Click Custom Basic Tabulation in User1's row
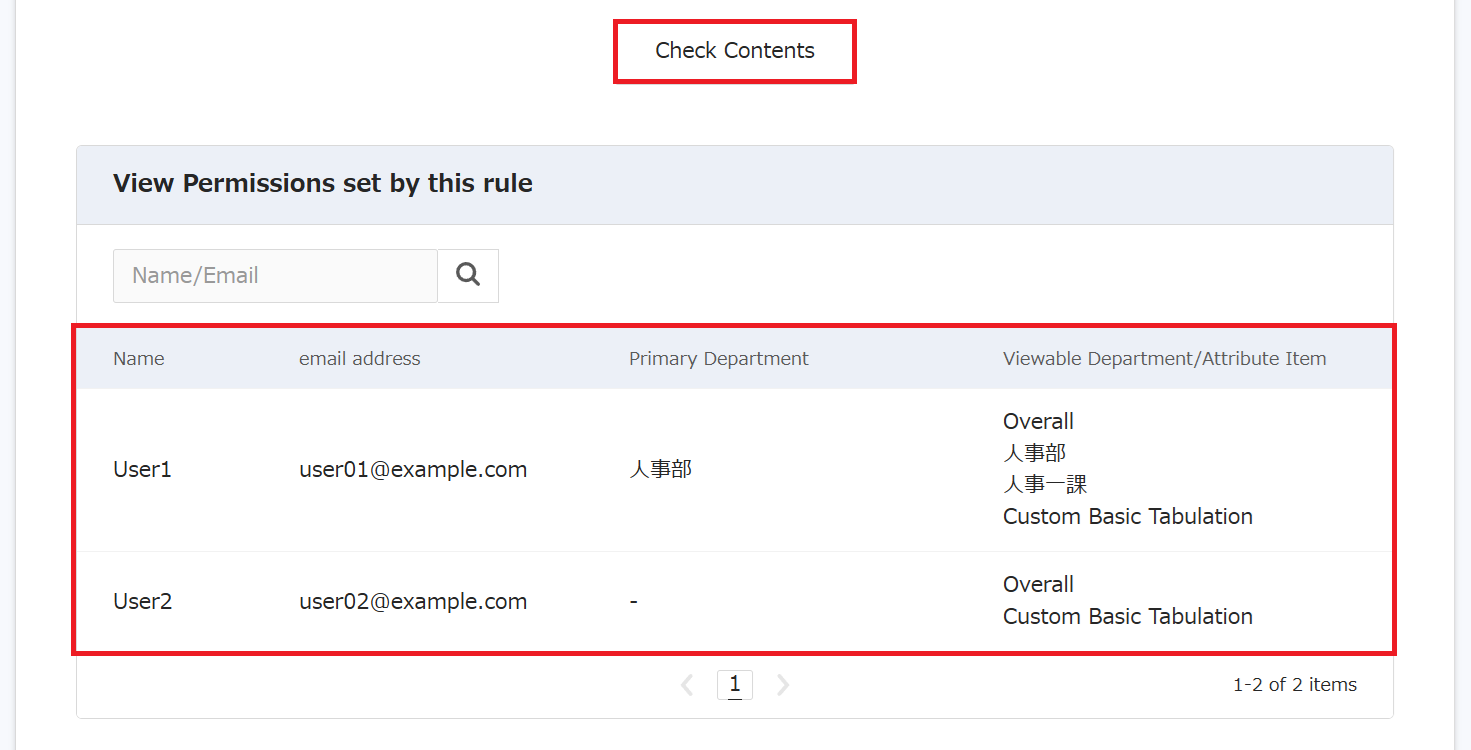 tap(1127, 517)
